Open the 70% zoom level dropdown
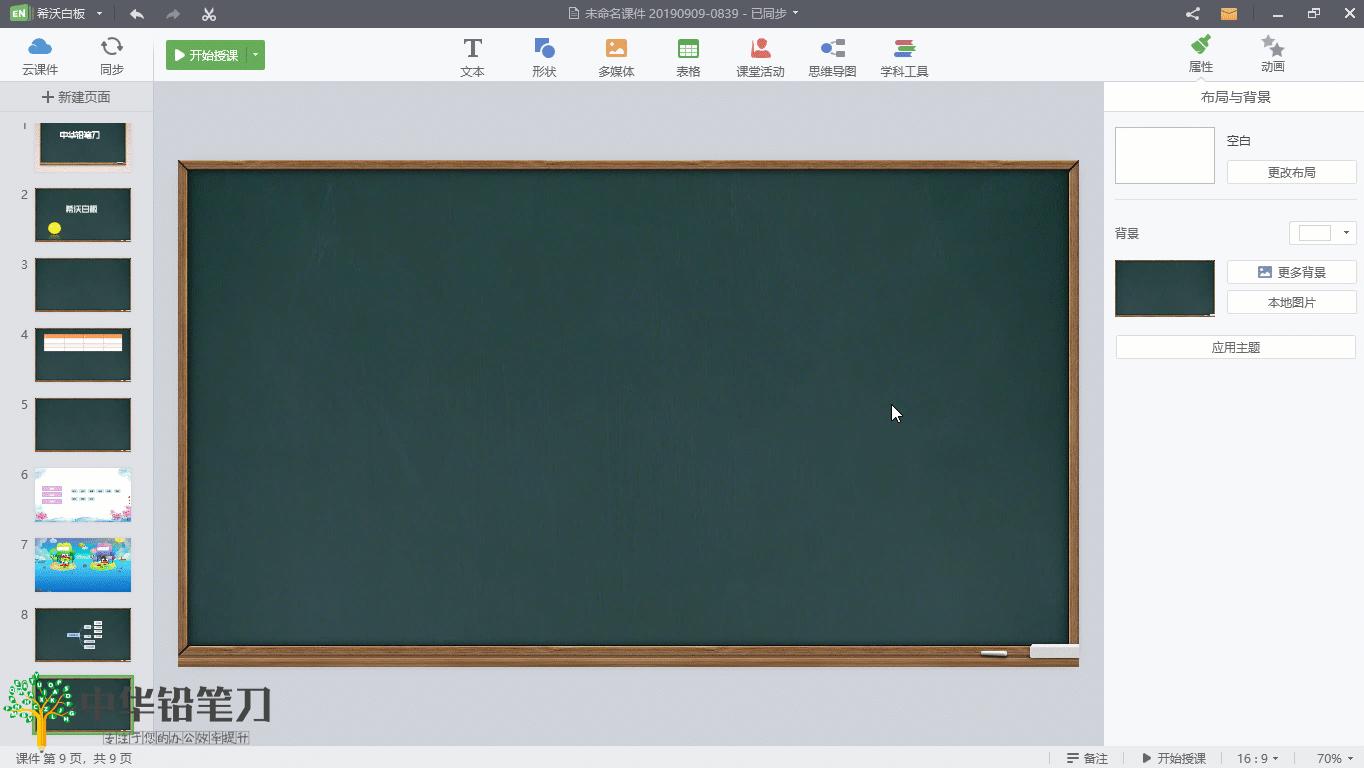 point(1335,758)
